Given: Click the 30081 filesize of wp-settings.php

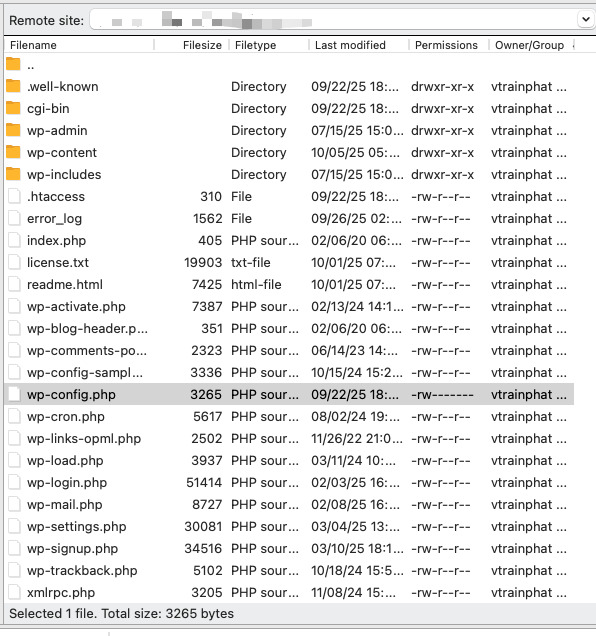Looking at the screenshot, I should pos(203,526).
